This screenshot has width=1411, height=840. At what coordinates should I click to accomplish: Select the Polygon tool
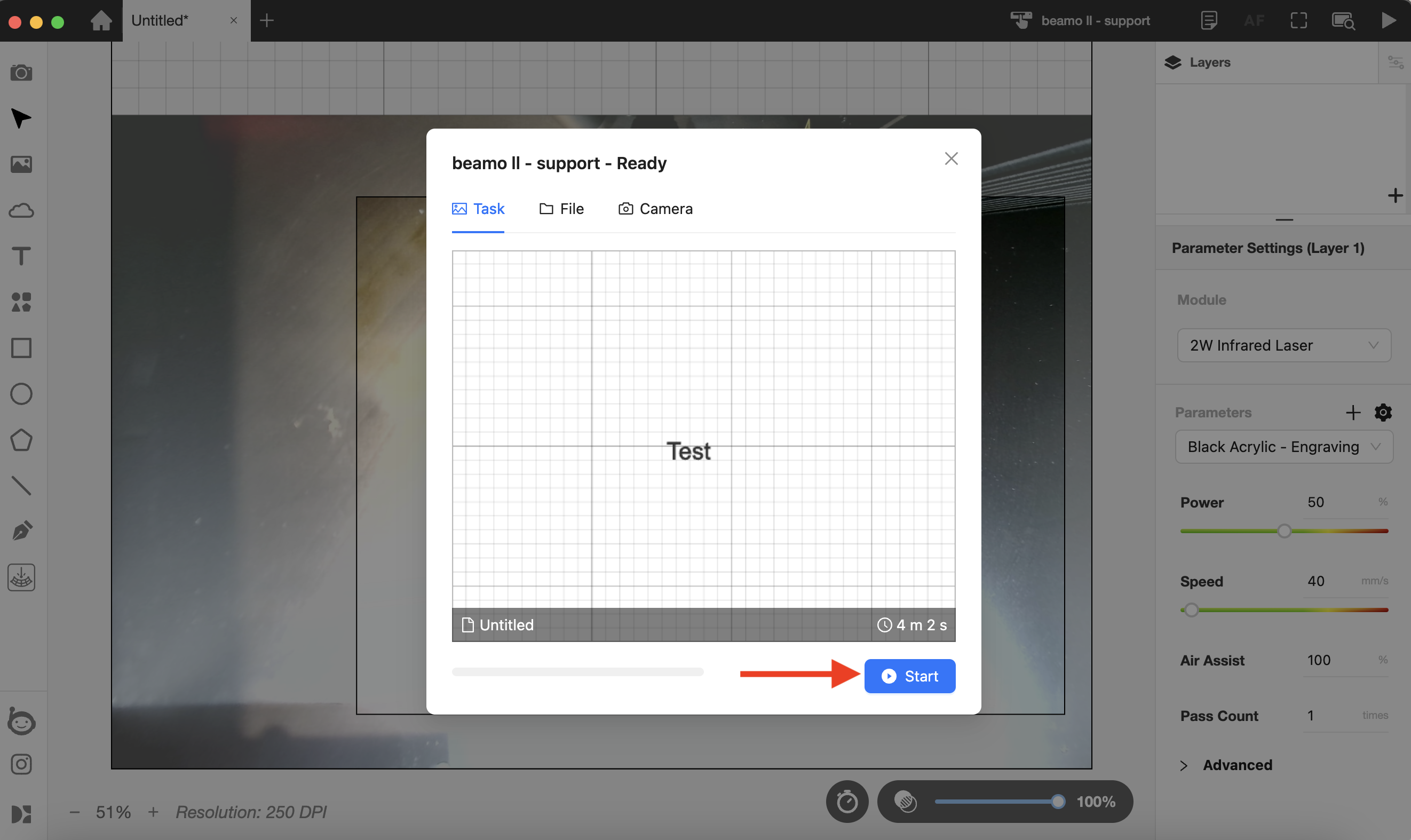(x=21, y=440)
